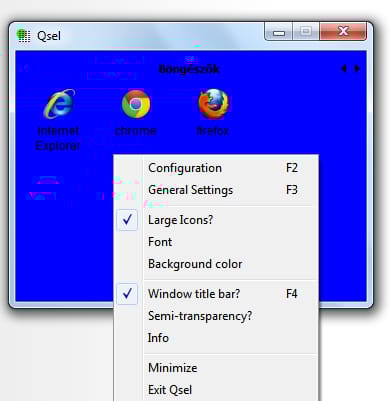Launch the firefox shortcut icon
Image resolution: width=392 pixels, height=401 pixels.
click(x=213, y=104)
